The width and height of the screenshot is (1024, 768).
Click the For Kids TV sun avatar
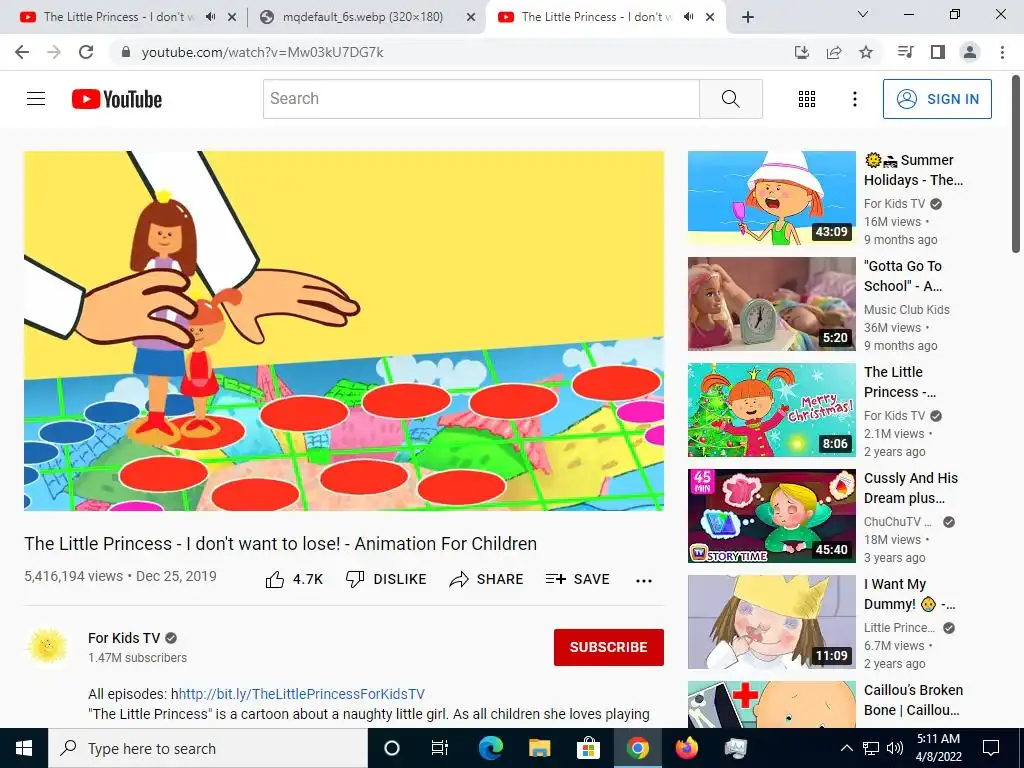coord(48,647)
